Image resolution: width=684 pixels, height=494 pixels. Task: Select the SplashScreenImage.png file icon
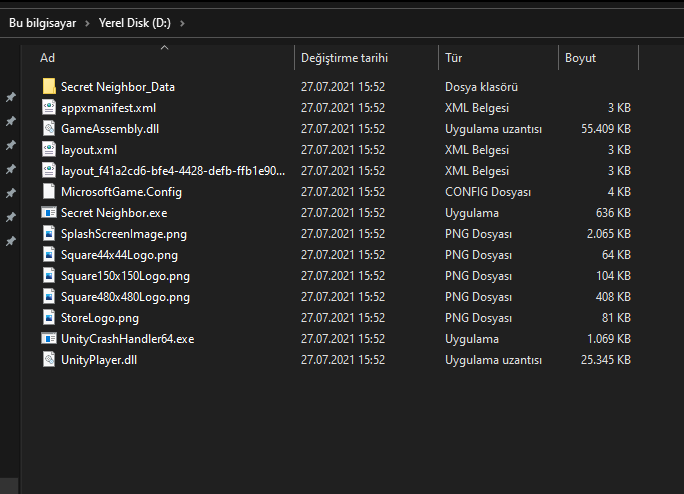pyautogui.click(x=49, y=234)
